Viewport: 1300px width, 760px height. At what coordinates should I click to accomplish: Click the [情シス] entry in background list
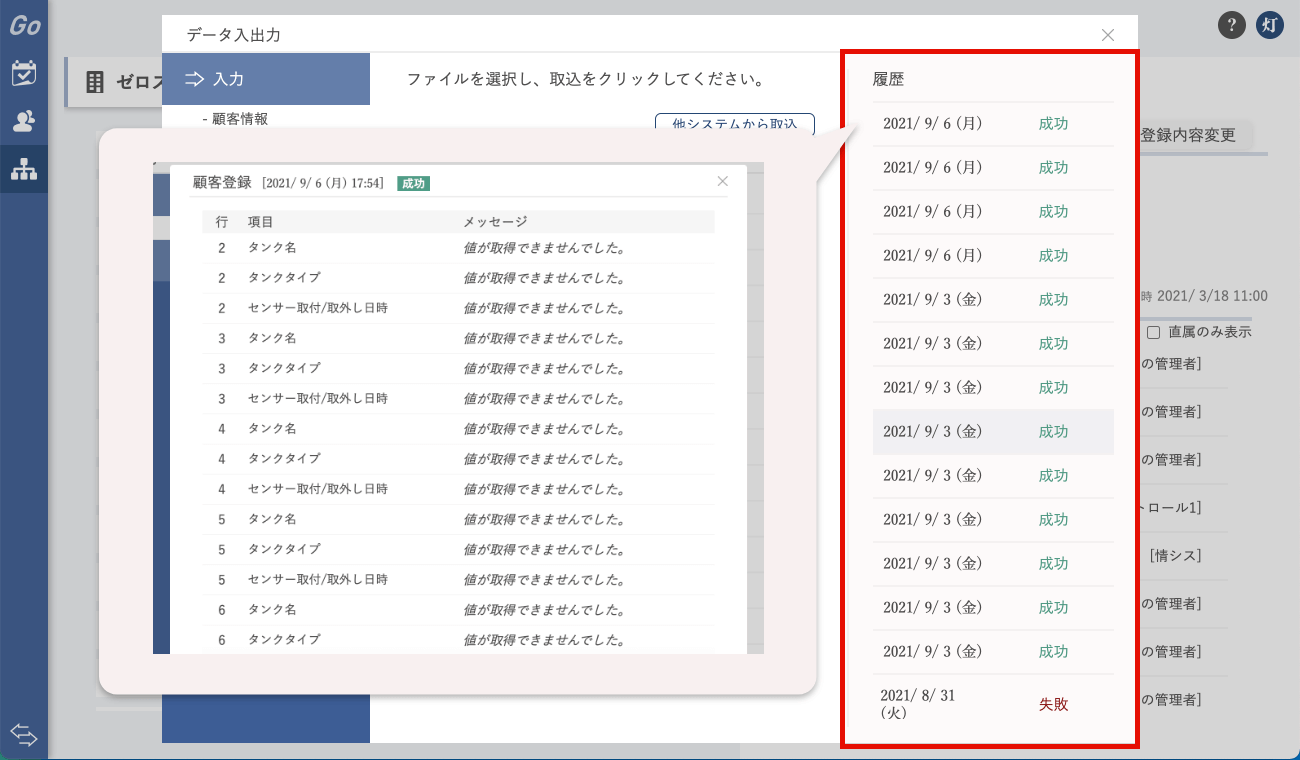coord(1175,556)
